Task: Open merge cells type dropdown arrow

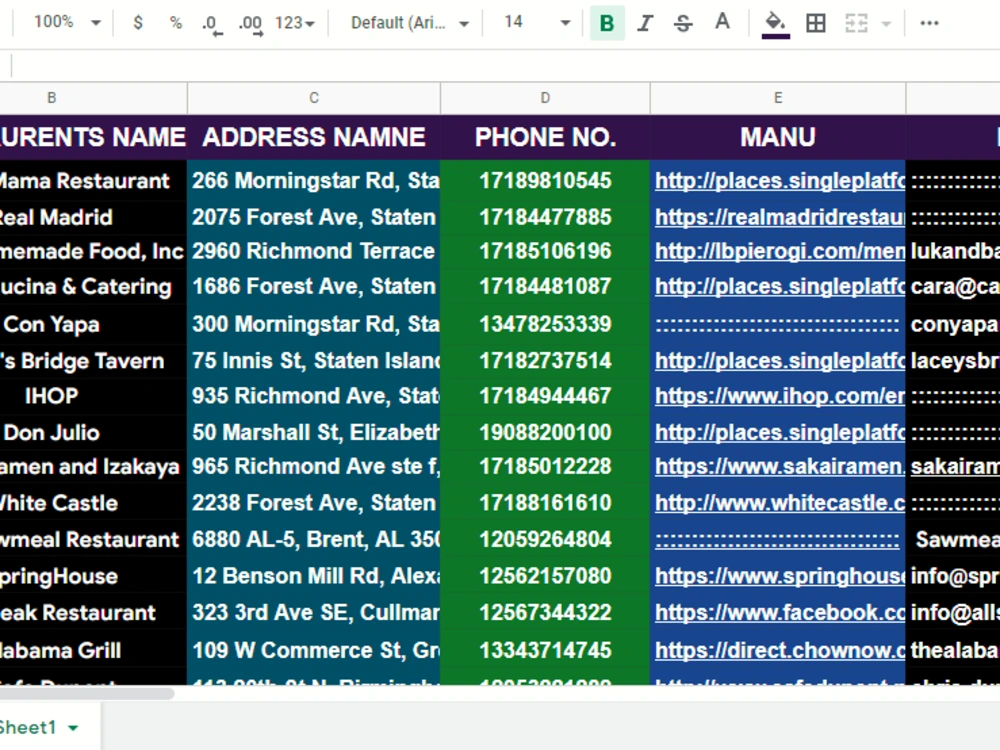Action: (x=886, y=24)
